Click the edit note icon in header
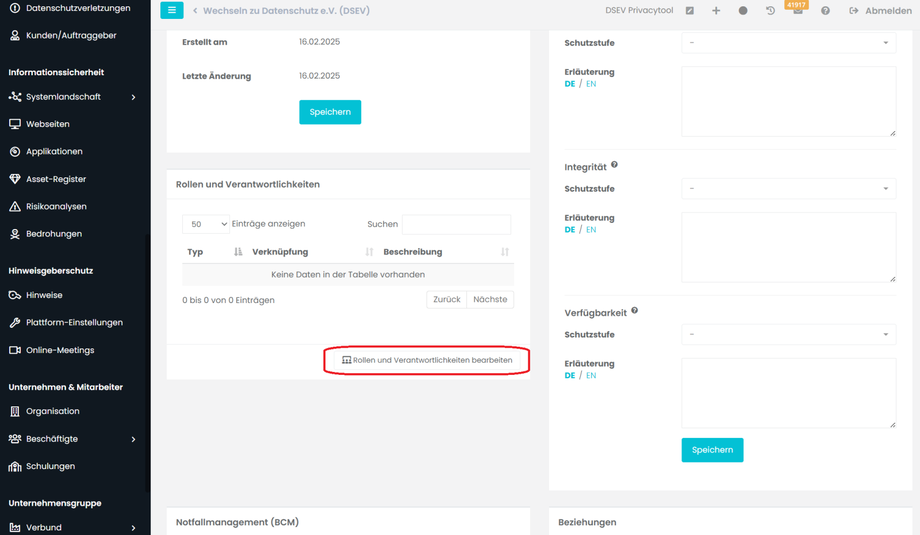This screenshot has width=920, height=535. (x=690, y=11)
